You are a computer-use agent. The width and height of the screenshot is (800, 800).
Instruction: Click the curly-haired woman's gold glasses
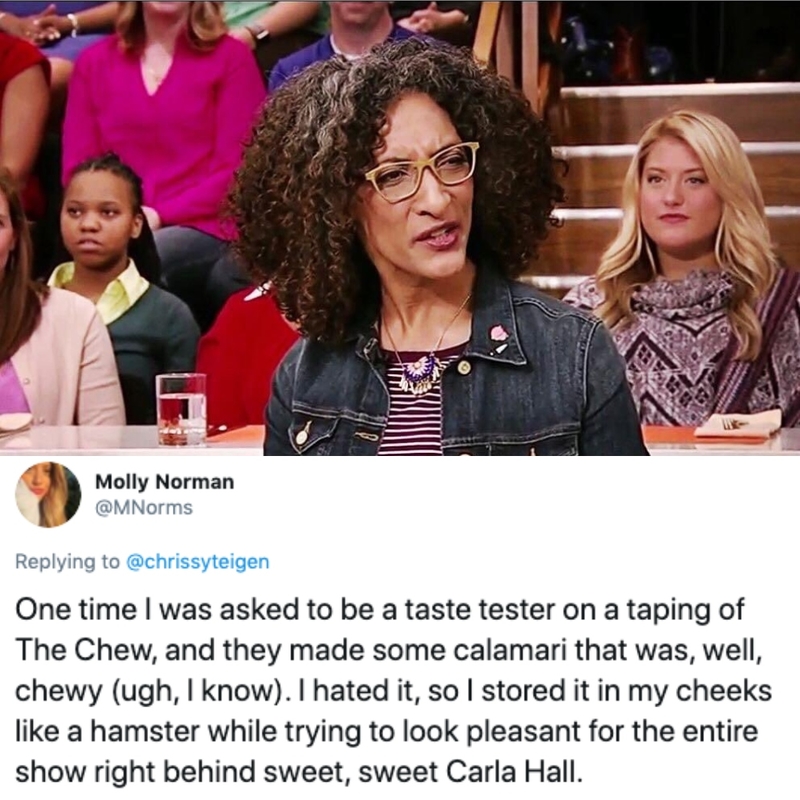coord(422,172)
